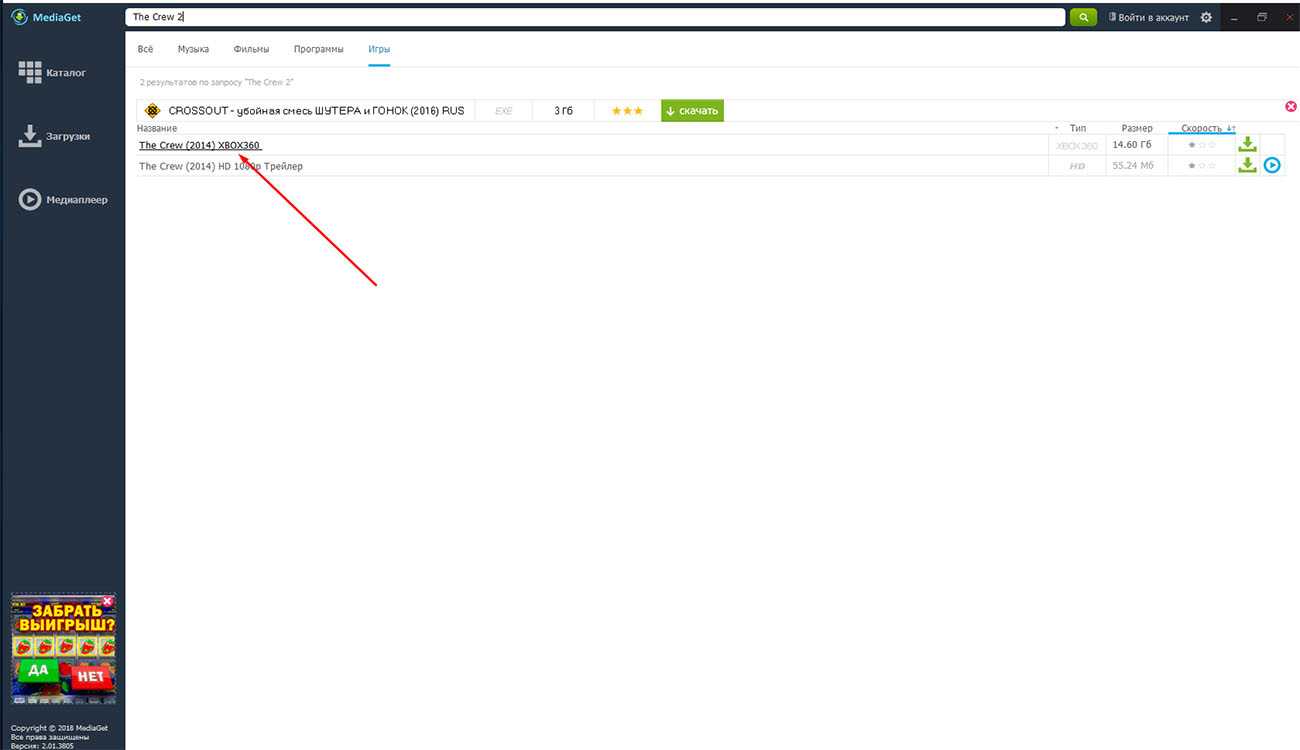Restore the MediaGet window size
The height and width of the screenshot is (750, 1300).
click(1262, 17)
